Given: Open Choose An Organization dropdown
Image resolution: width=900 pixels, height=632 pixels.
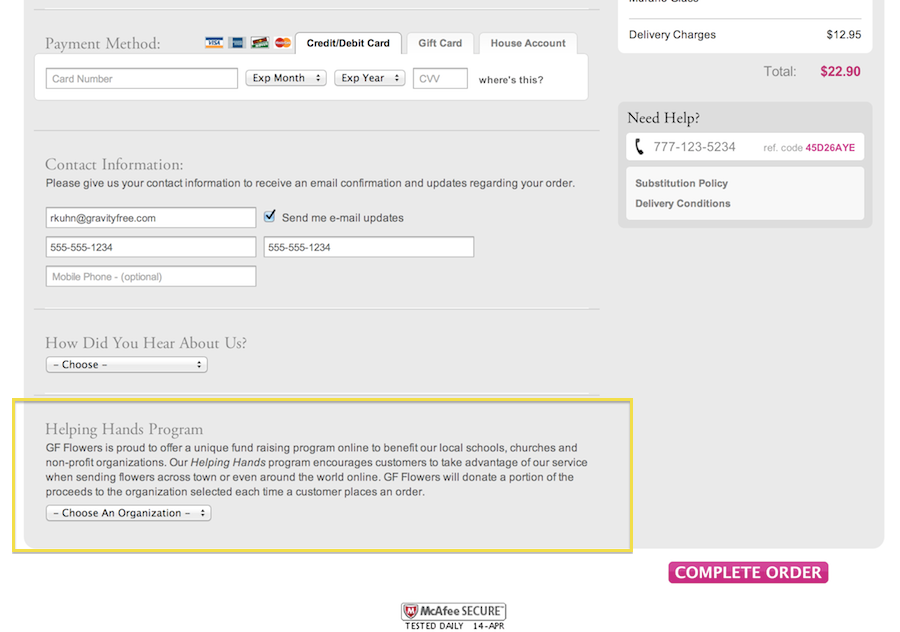Looking at the screenshot, I should [129, 513].
